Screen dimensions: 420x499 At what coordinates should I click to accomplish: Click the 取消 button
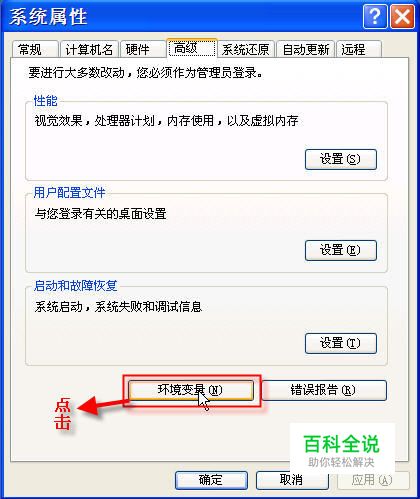pyautogui.click(x=292, y=480)
